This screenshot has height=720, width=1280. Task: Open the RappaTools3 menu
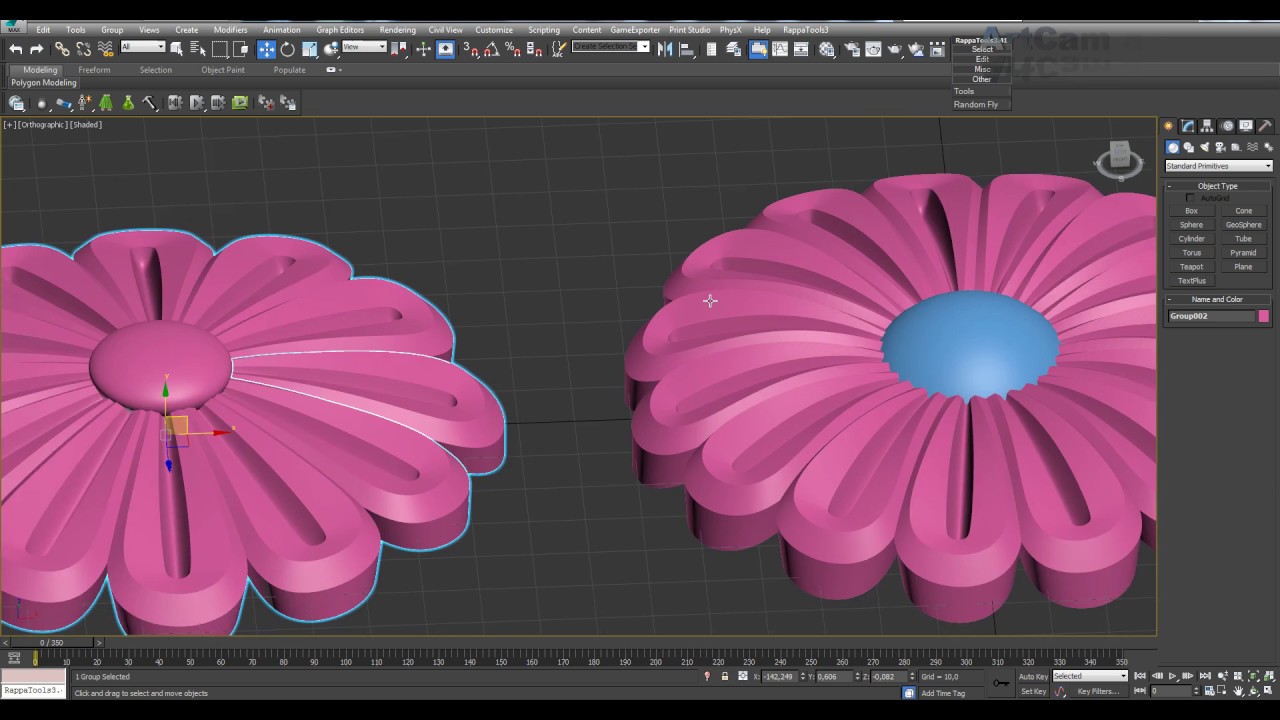click(x=805, y=30)
